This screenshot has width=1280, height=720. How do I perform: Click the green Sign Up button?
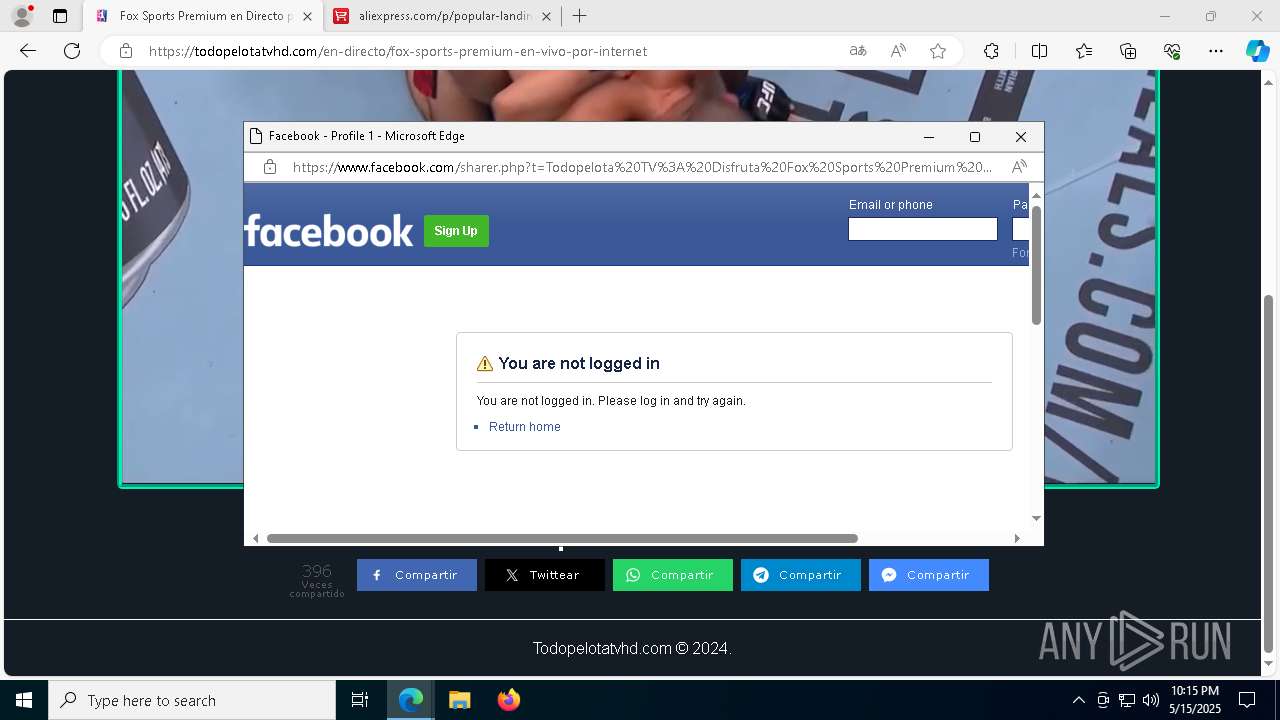(456, 231)
